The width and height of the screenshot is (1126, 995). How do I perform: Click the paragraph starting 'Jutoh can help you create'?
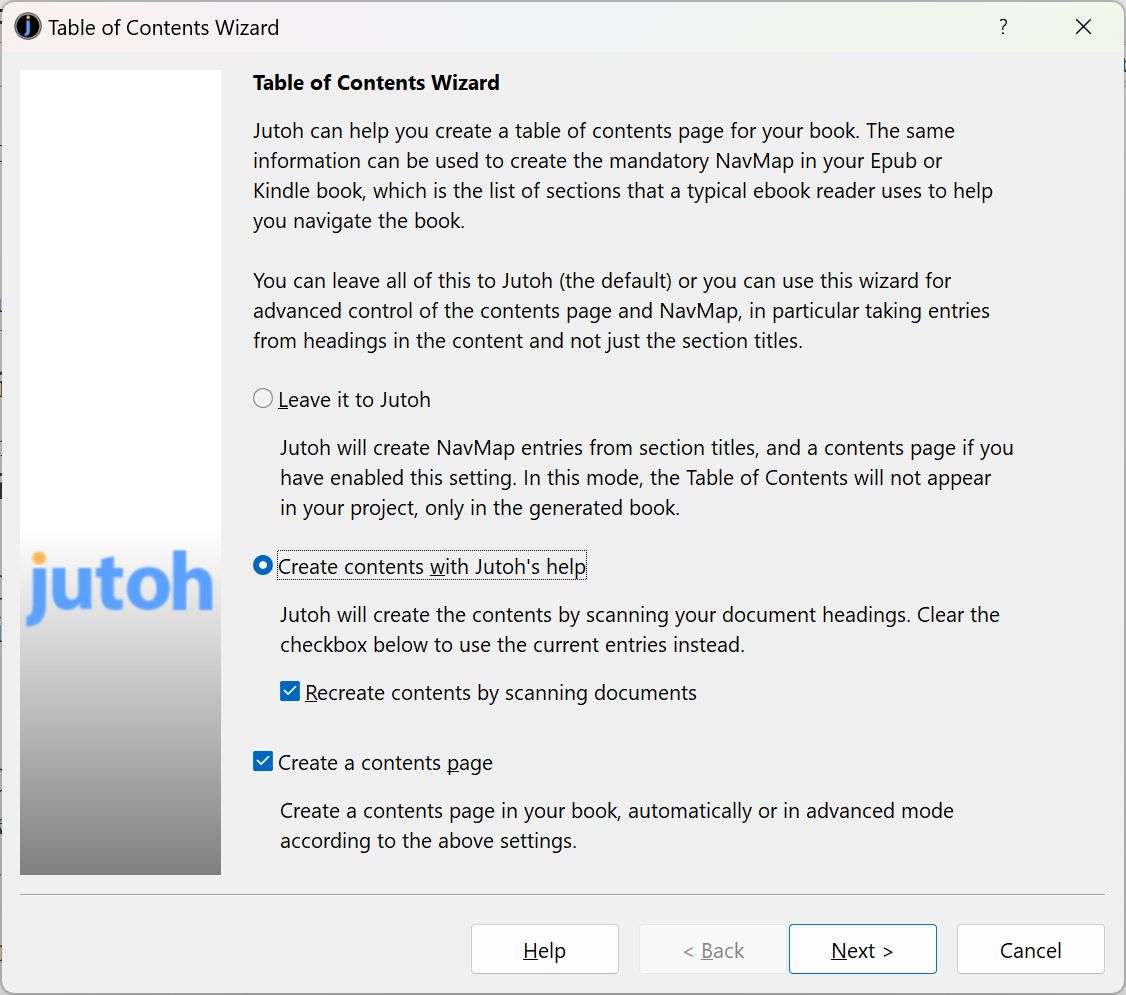[623, 176]
